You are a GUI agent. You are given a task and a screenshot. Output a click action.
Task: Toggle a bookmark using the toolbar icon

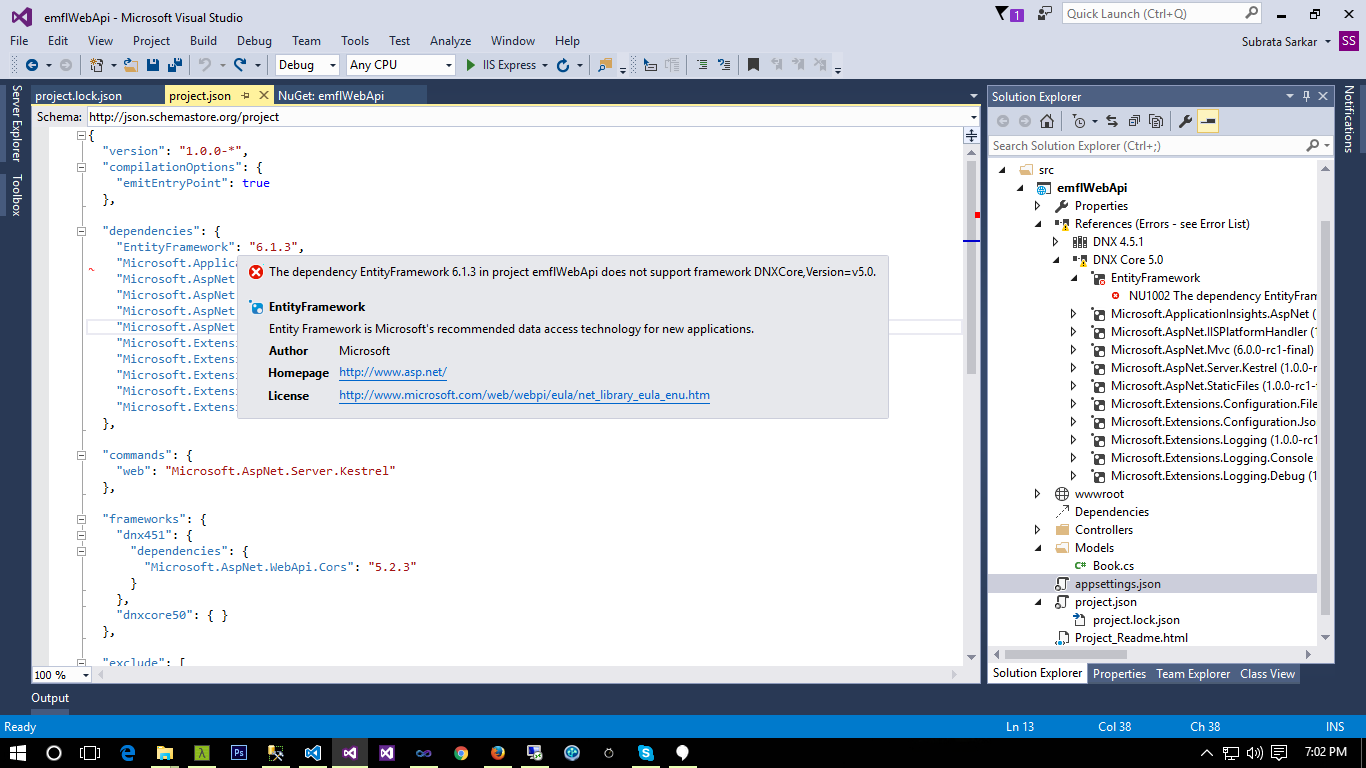(753, 65)
